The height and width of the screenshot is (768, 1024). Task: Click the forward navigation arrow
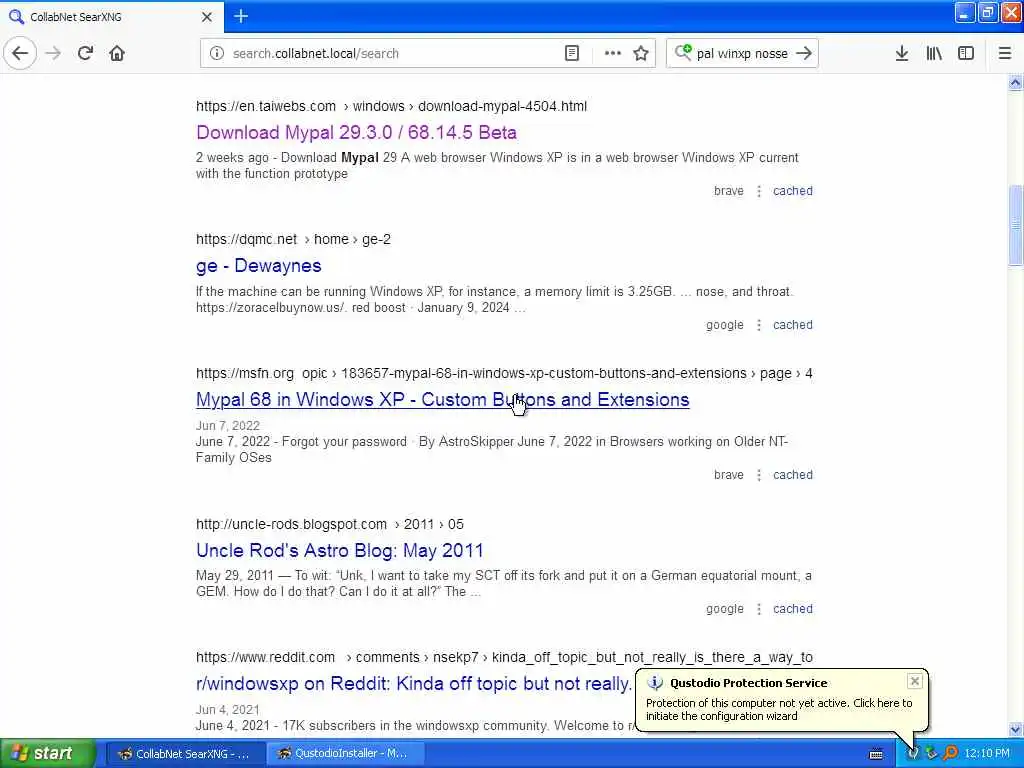click(x=53, y=54)
